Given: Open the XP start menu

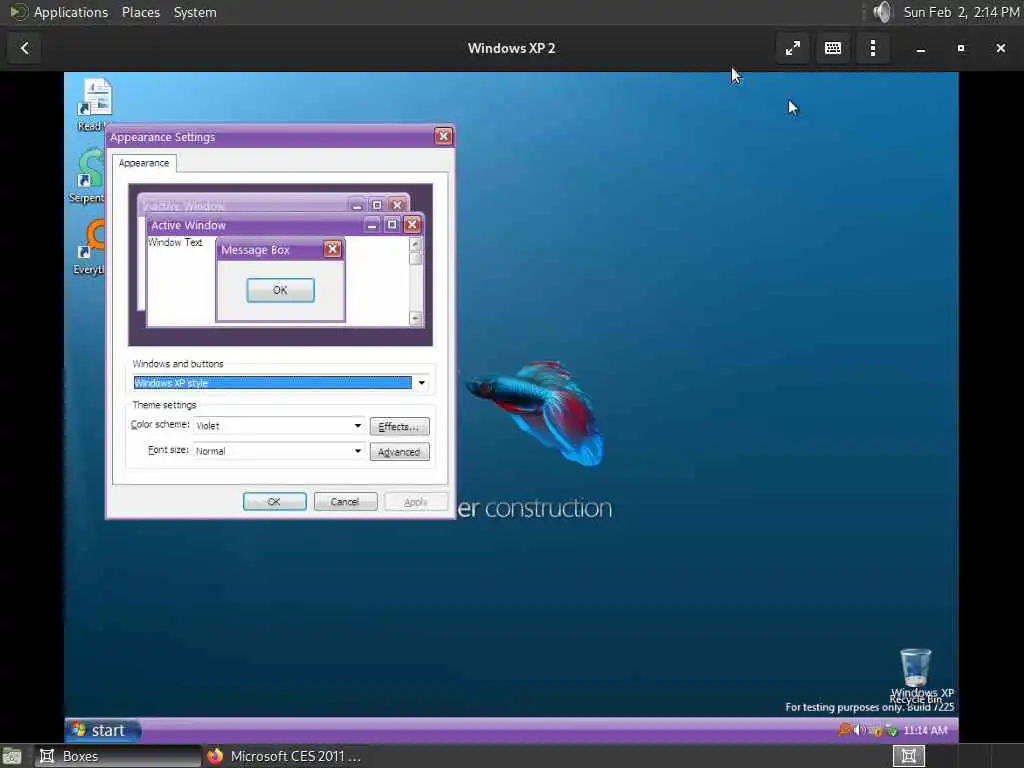Looking at the screenshot, I should click(x=103, y=730).
